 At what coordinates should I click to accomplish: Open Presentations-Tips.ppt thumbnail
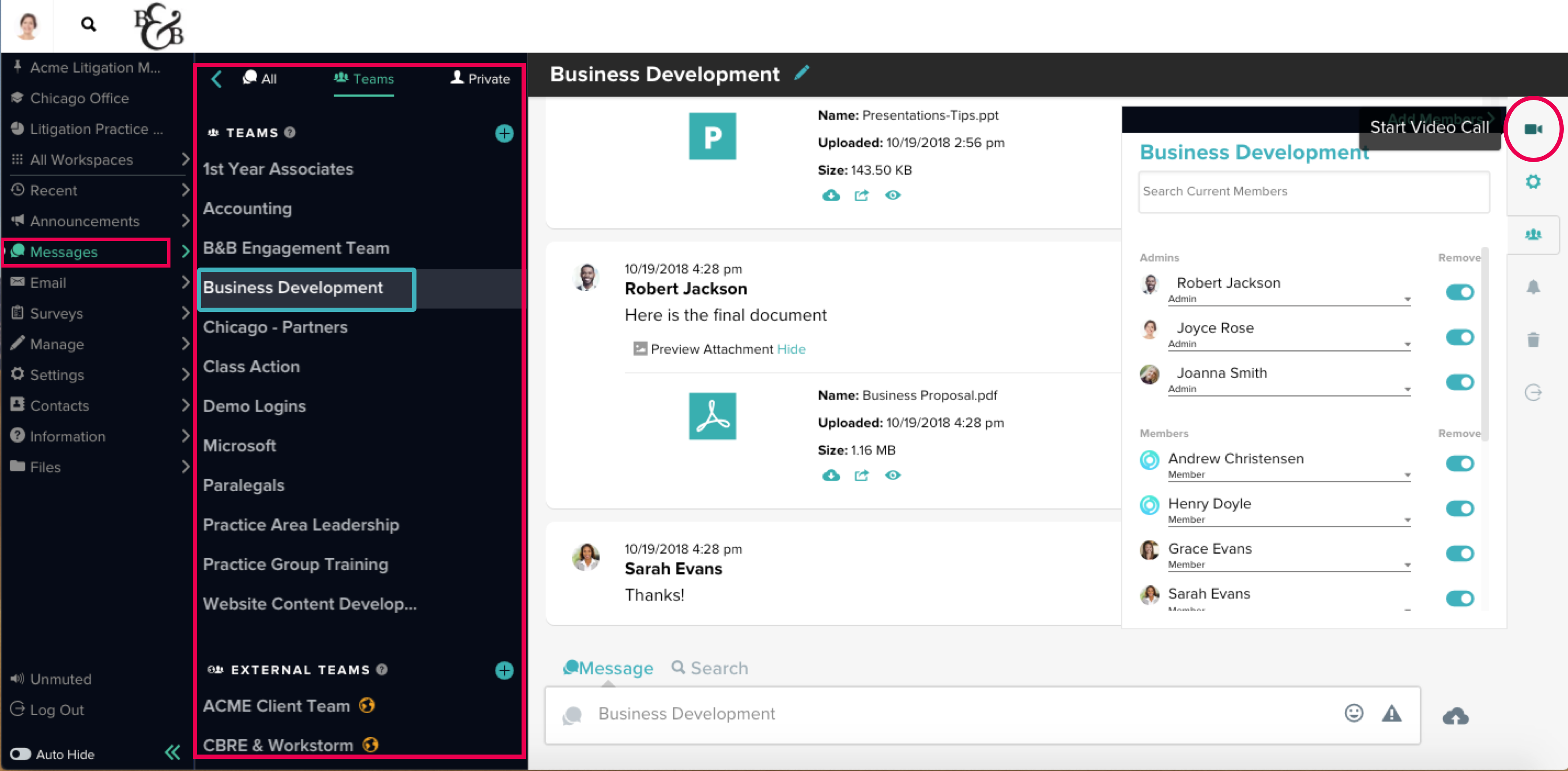(x=712, y=136)
